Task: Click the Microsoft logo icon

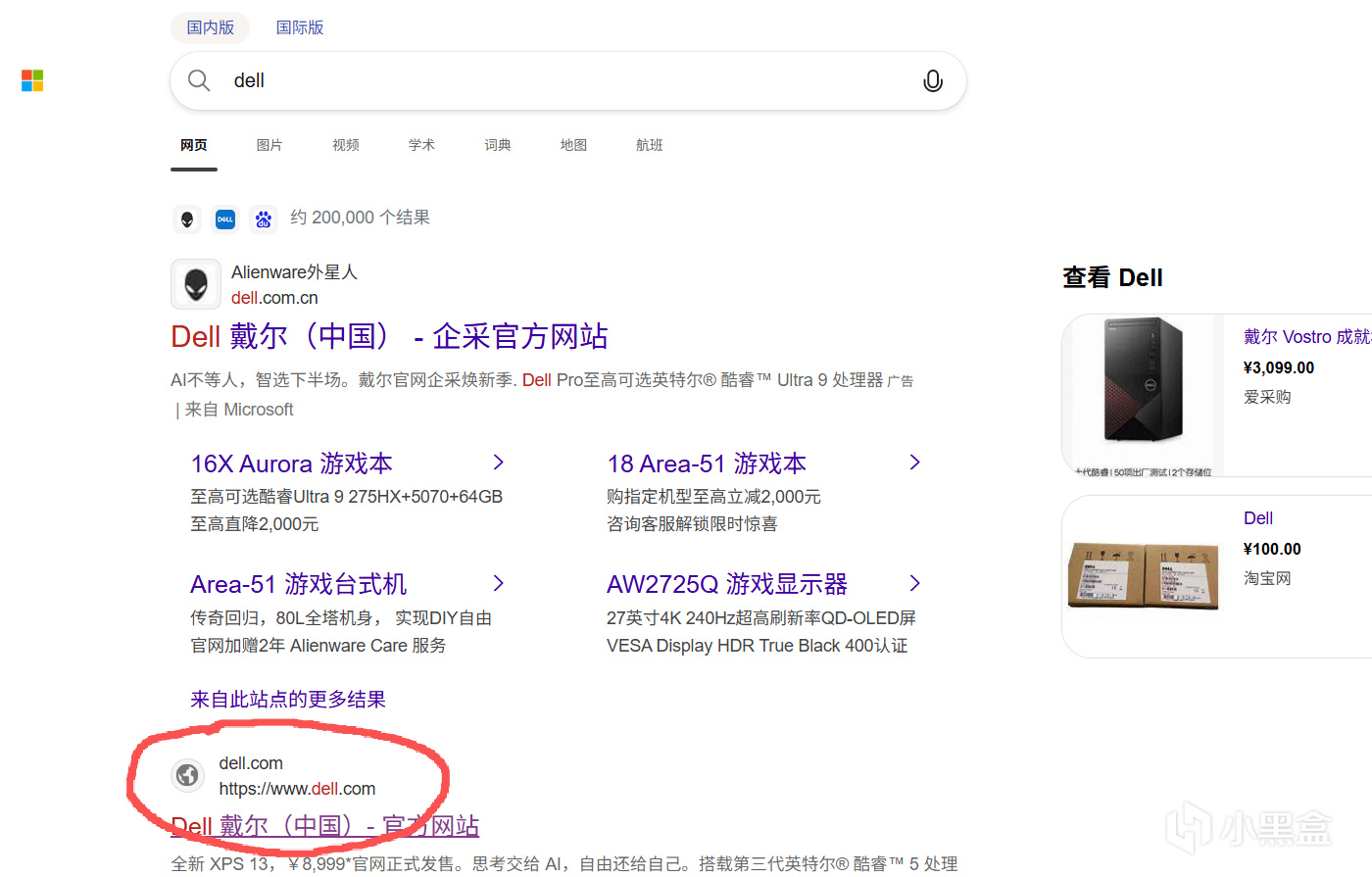Action: tap(32, 80)
